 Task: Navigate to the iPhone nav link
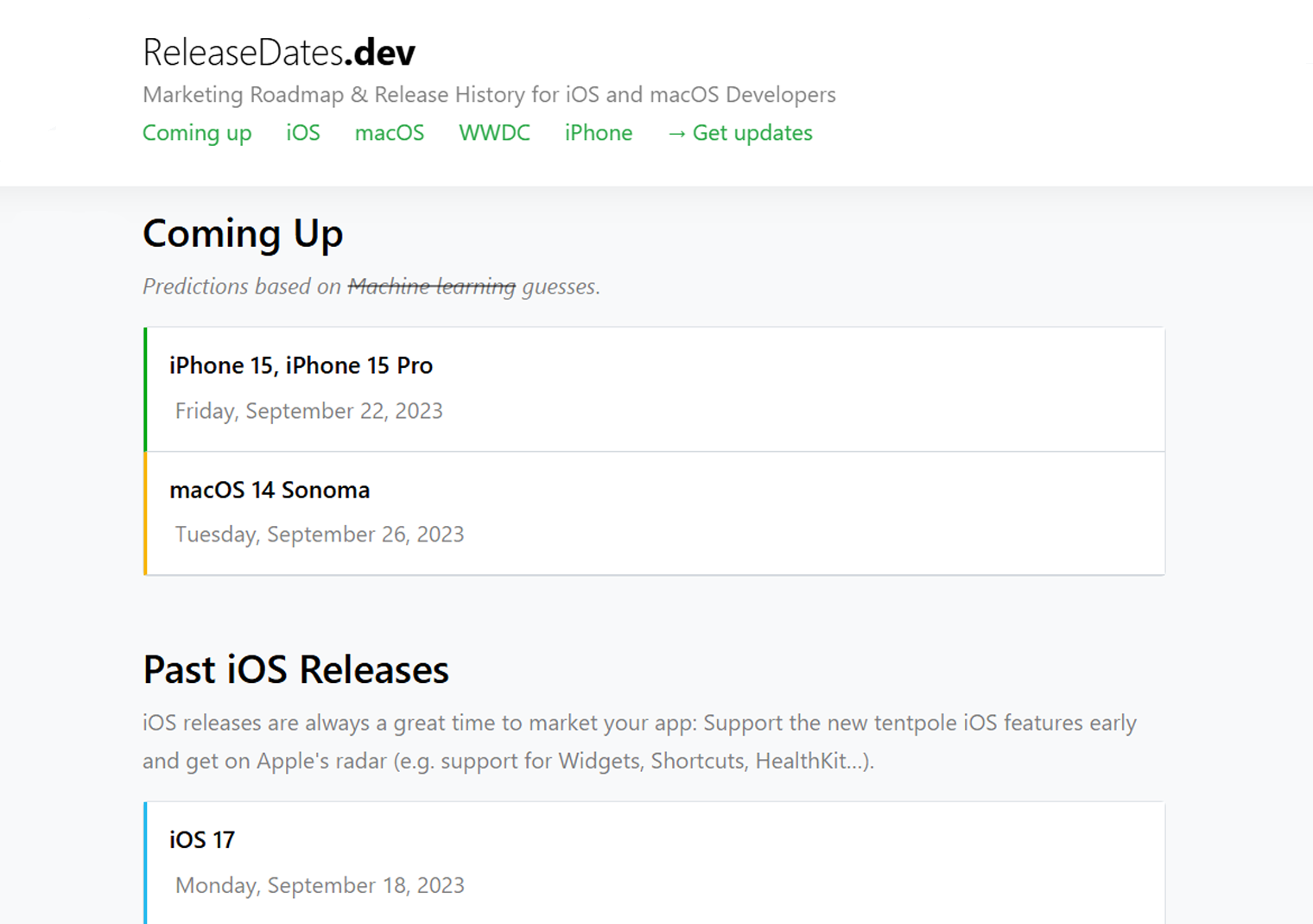[599, 132]
